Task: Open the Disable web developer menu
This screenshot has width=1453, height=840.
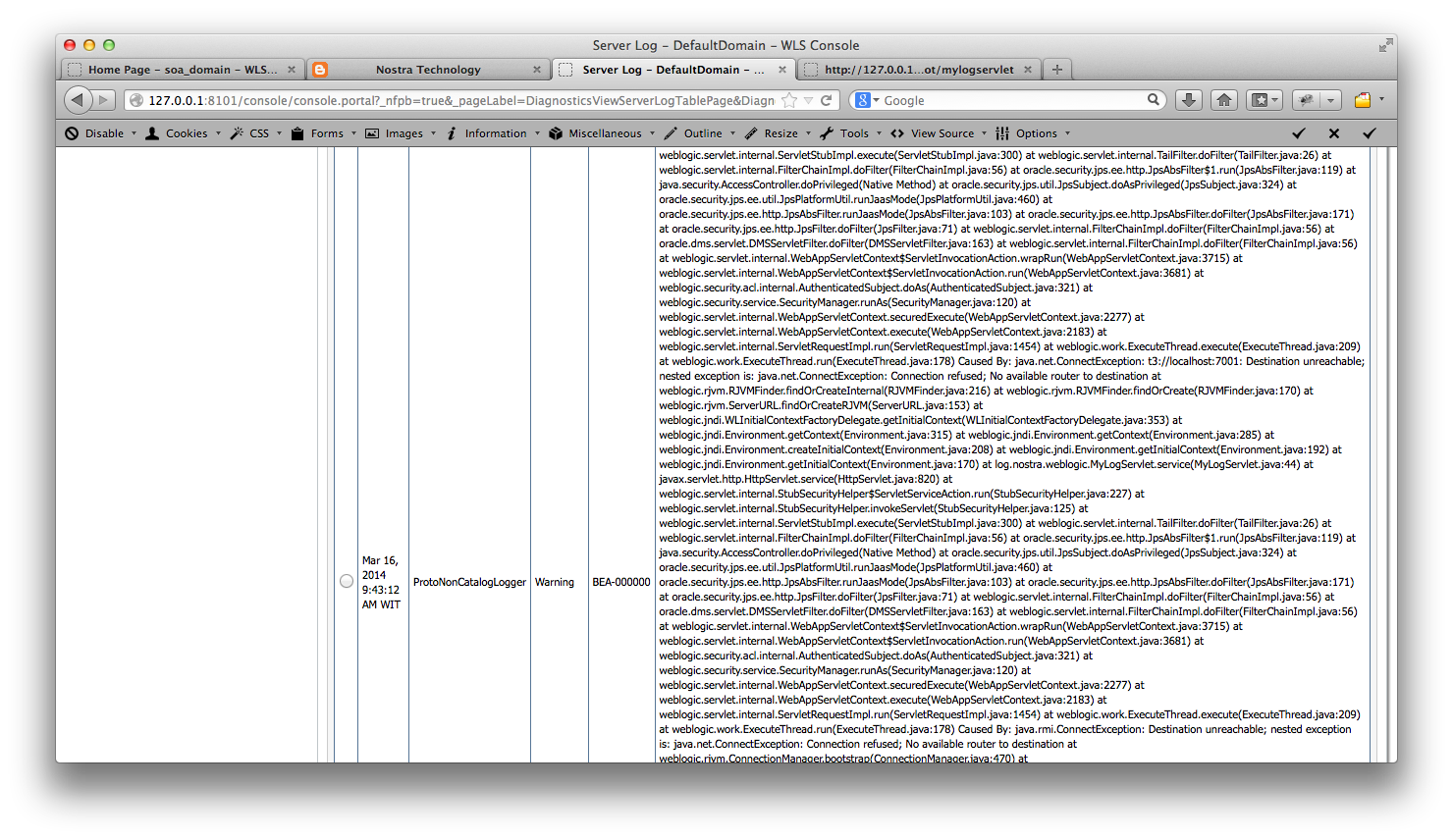Action: click(x=102, y=133)
